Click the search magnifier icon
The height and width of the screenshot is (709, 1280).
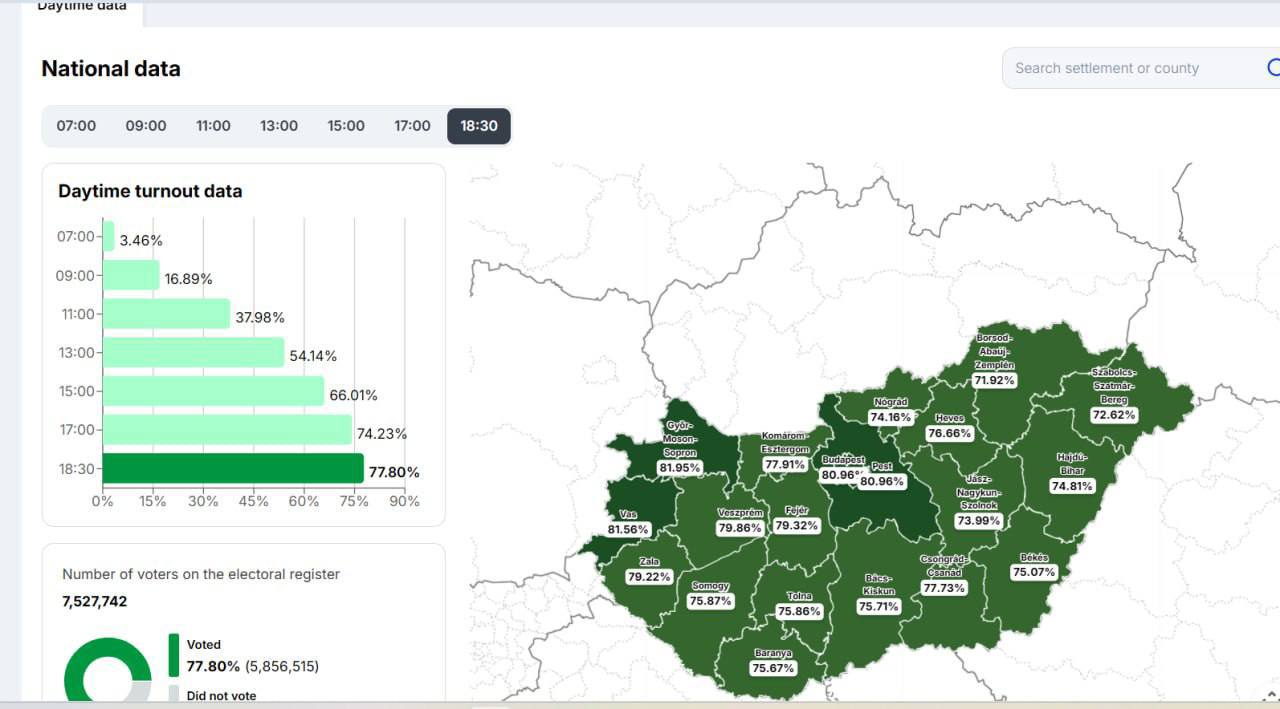tap(1272, 68)
